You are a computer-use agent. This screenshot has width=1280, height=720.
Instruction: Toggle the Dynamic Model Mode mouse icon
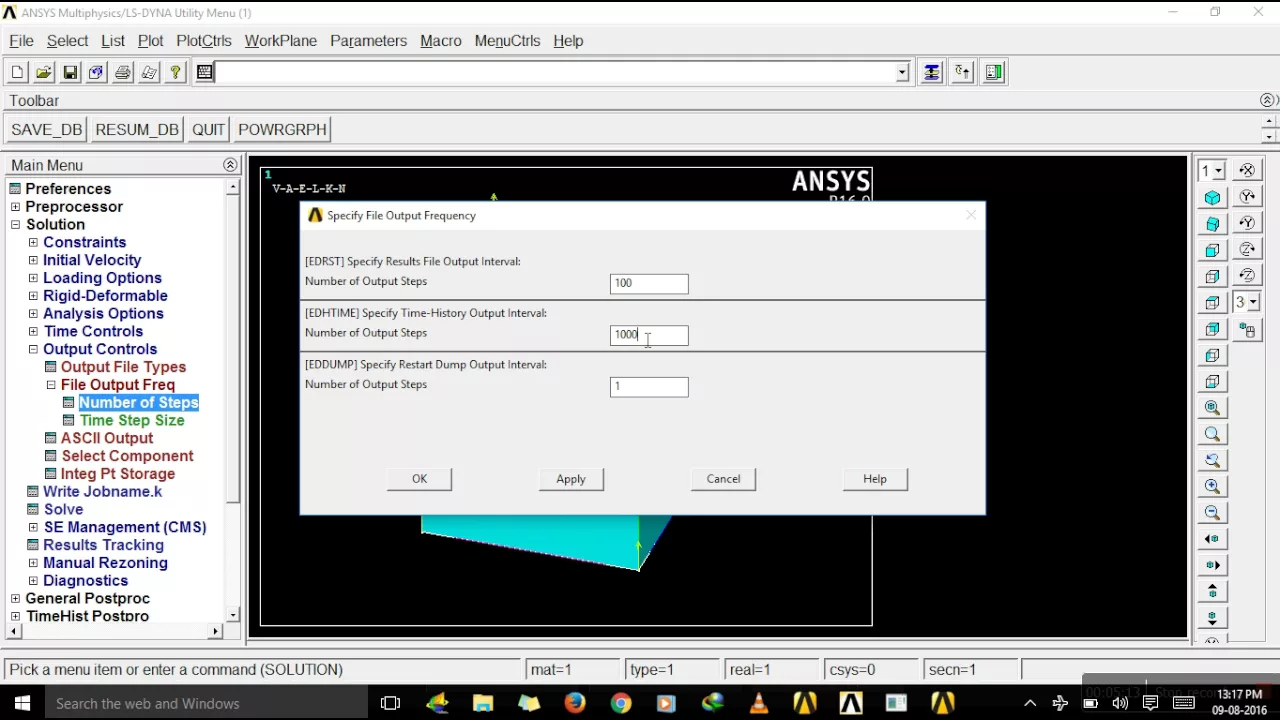tap(1247, 329)
